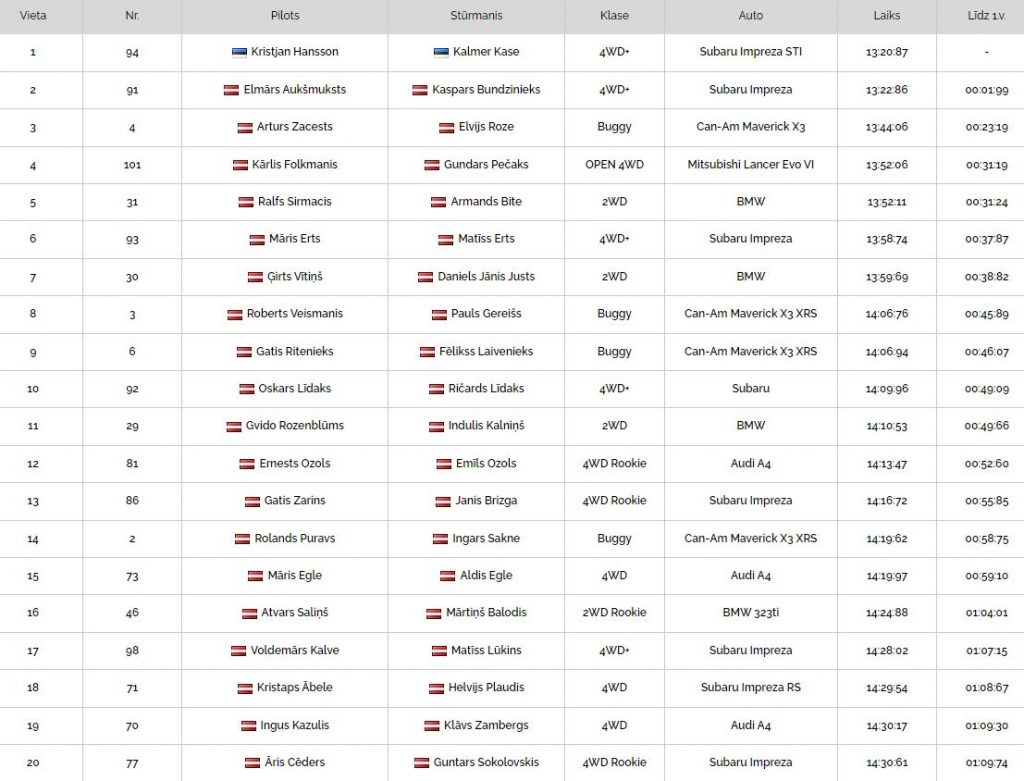
Task: Open pilot Roberts Veismanis entry
Action: coord(295,313)
